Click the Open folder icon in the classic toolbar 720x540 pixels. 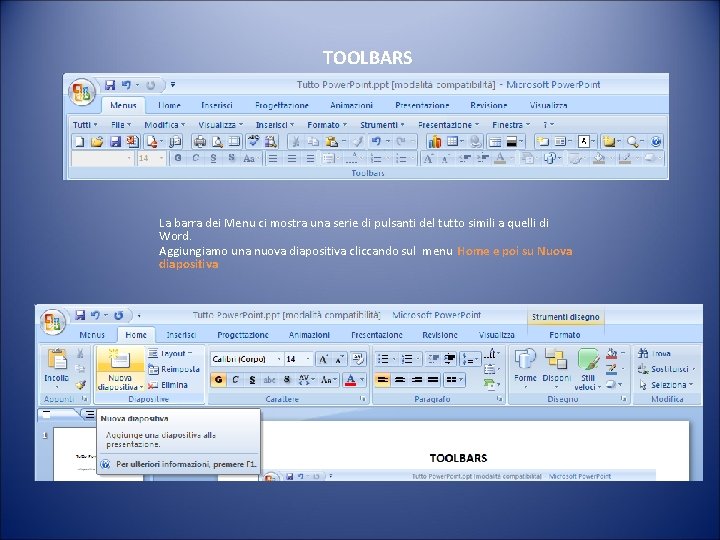click(x=96, y=142)
